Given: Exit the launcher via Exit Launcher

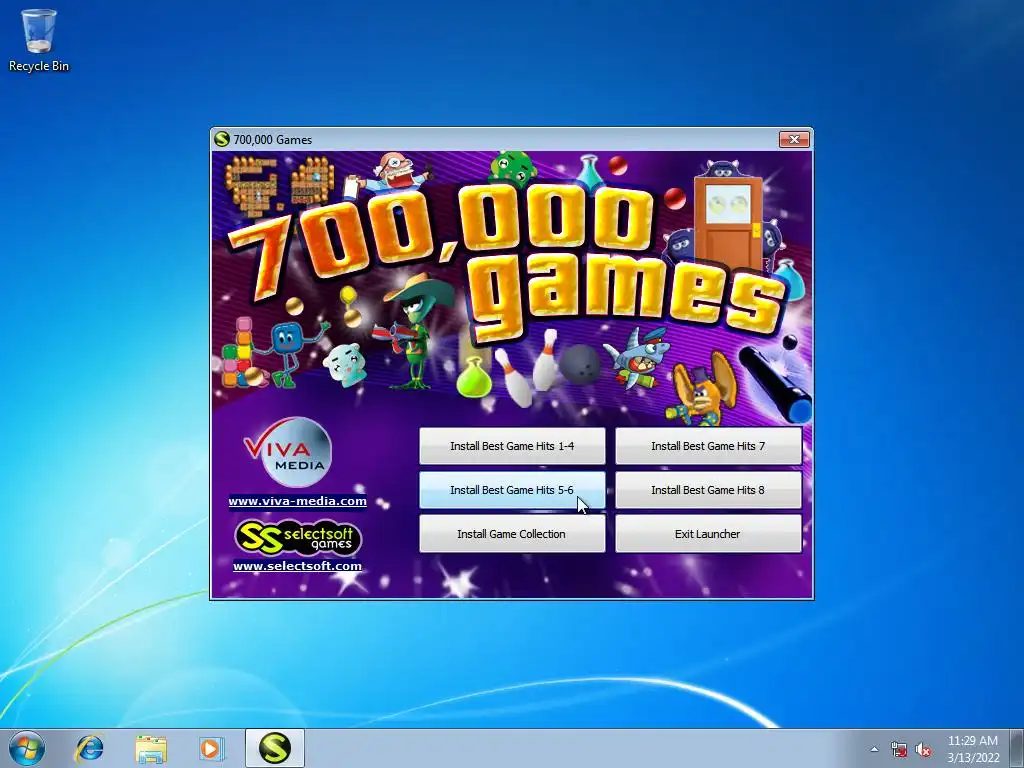Looking at the screenshot, I should pyautogui.click(x=708, y=534).
